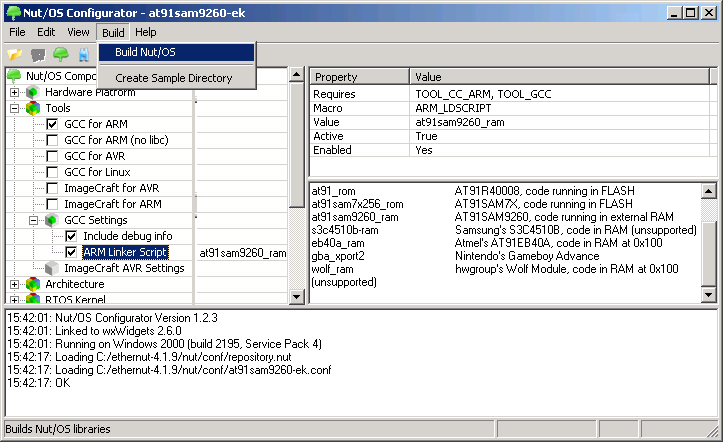Image resolution: width=723 pixels, height=442 pixels.
Task: Click the Nut/OS tree icon in title bar
Action: (x=13, y=12)
